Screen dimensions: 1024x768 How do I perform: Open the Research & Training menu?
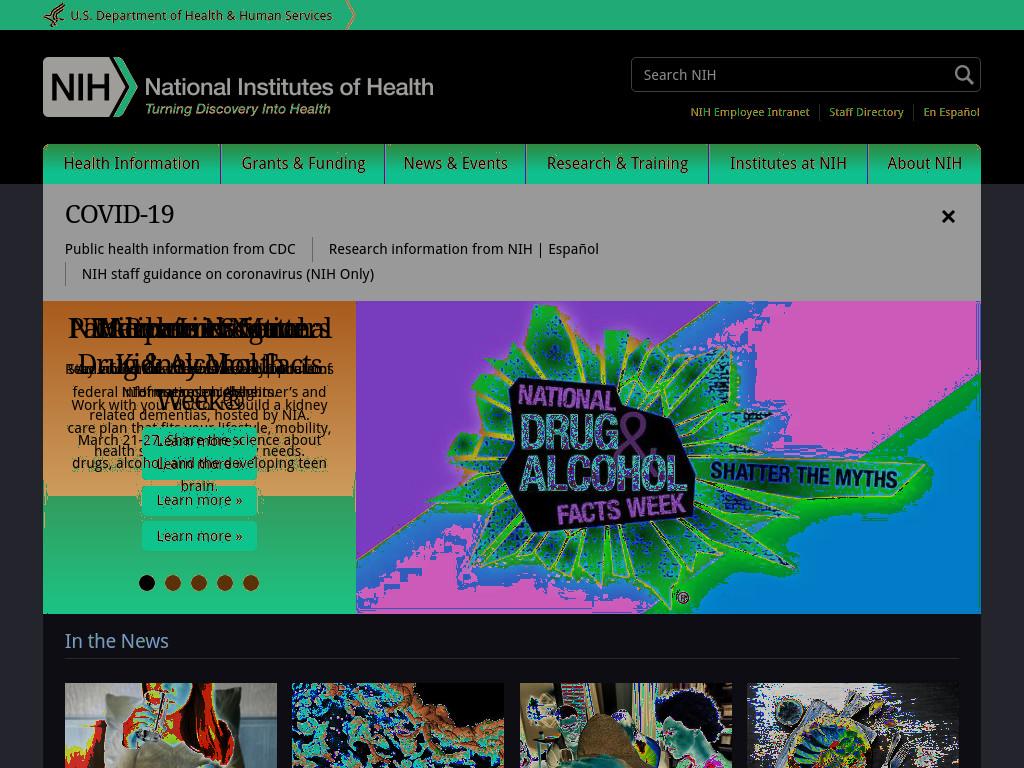[x=617, y=164]
